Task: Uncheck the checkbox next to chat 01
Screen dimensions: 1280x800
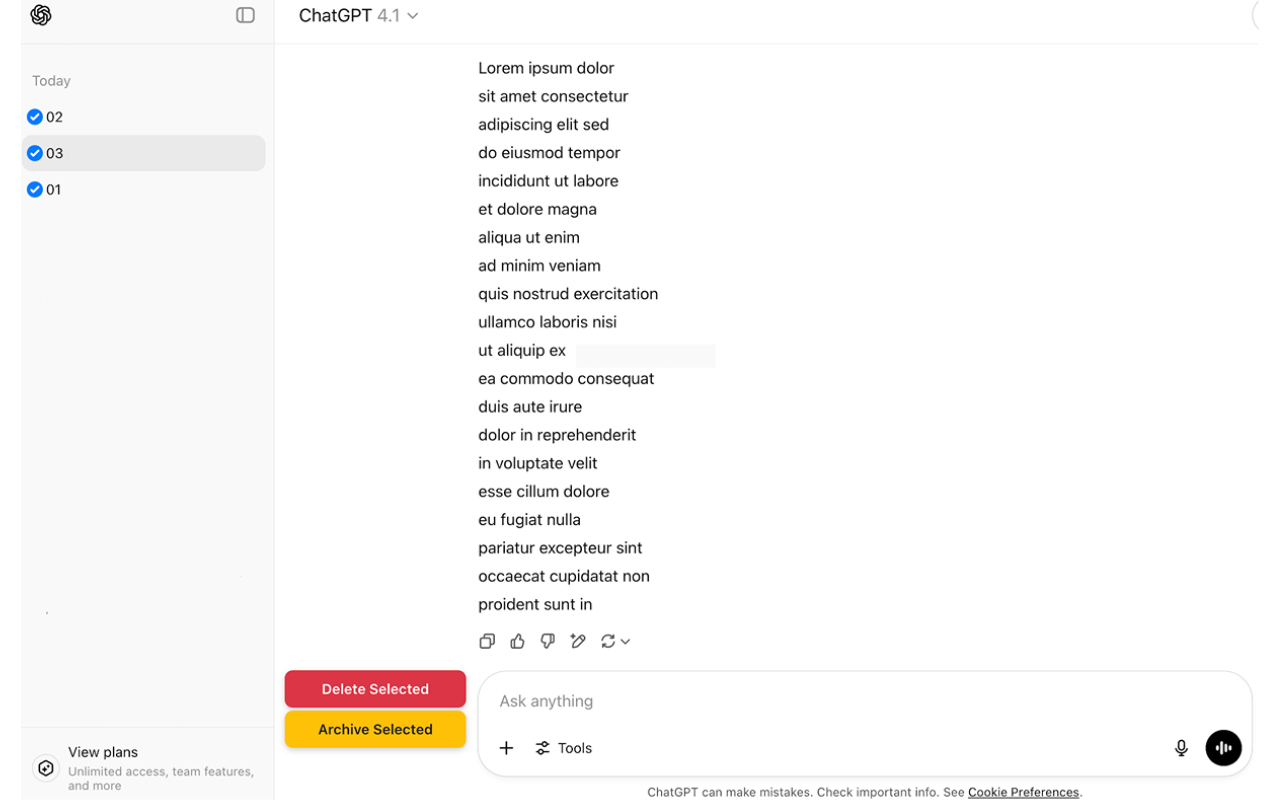Action: [35, 189]
